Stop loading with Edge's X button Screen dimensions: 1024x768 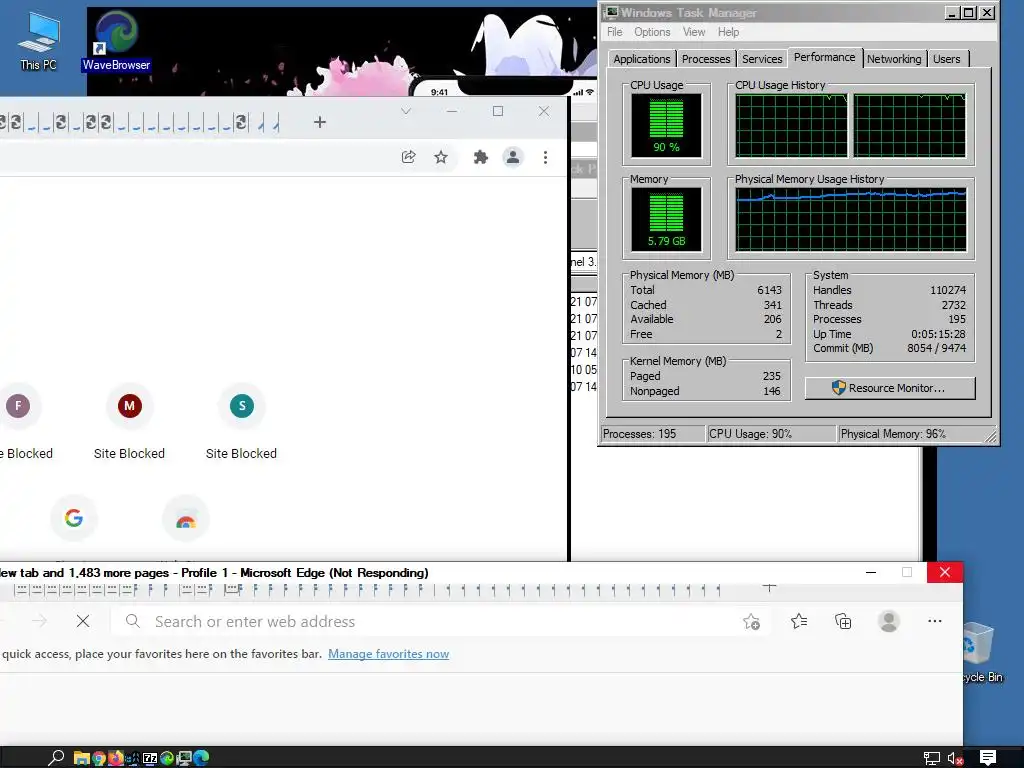coord(83,621)
